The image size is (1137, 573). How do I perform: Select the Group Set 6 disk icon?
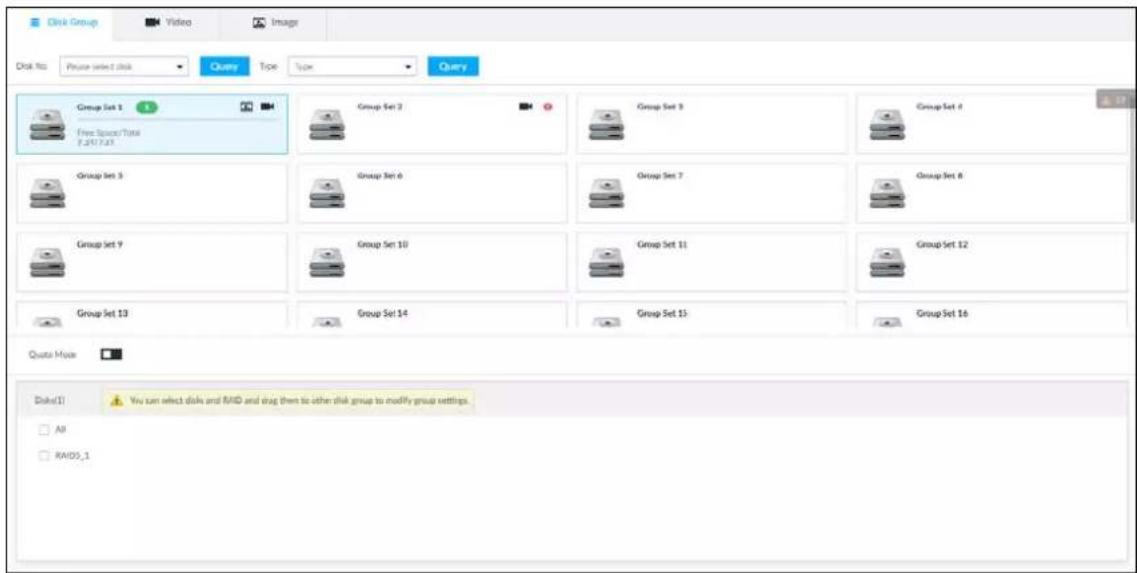point(327,193)
